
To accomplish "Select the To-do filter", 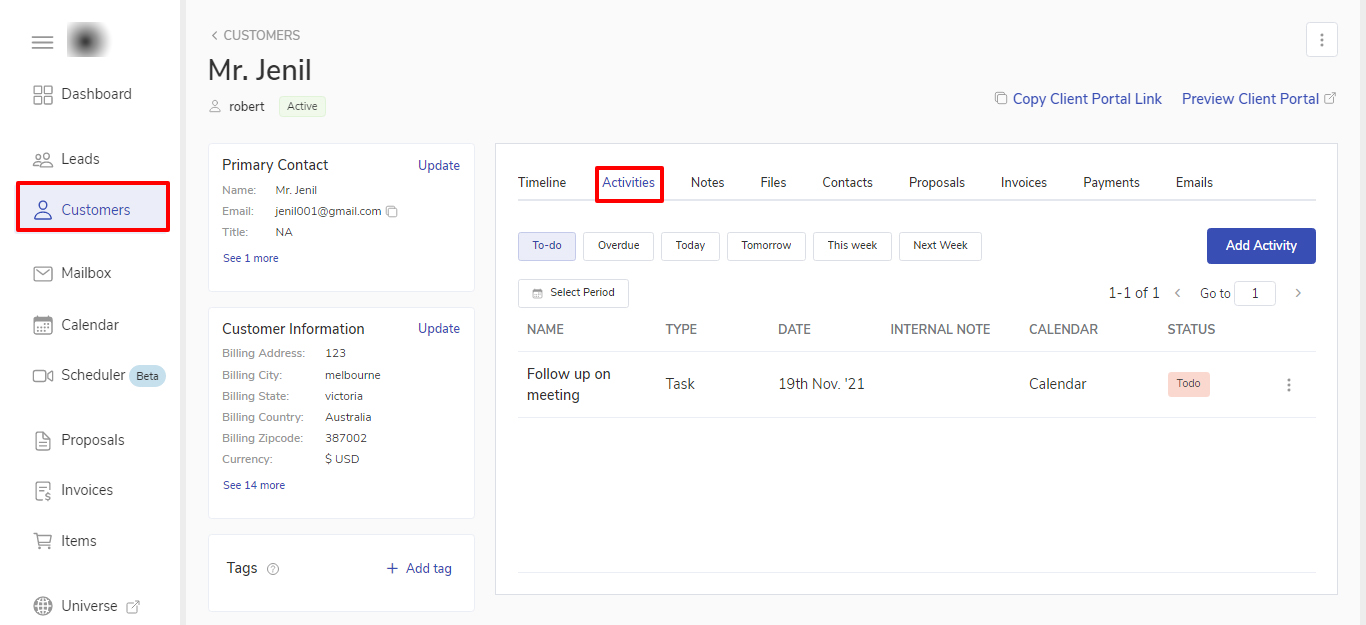I will tap(546, 246).
